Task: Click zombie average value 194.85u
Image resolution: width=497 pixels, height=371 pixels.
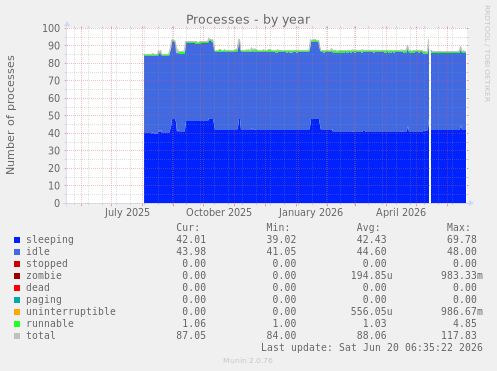Action: click(x=371, y=276)
